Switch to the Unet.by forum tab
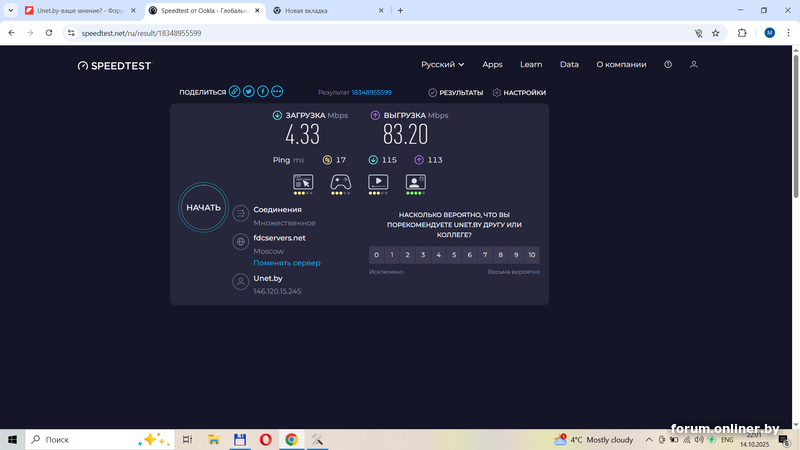 (x=80, y=11)
